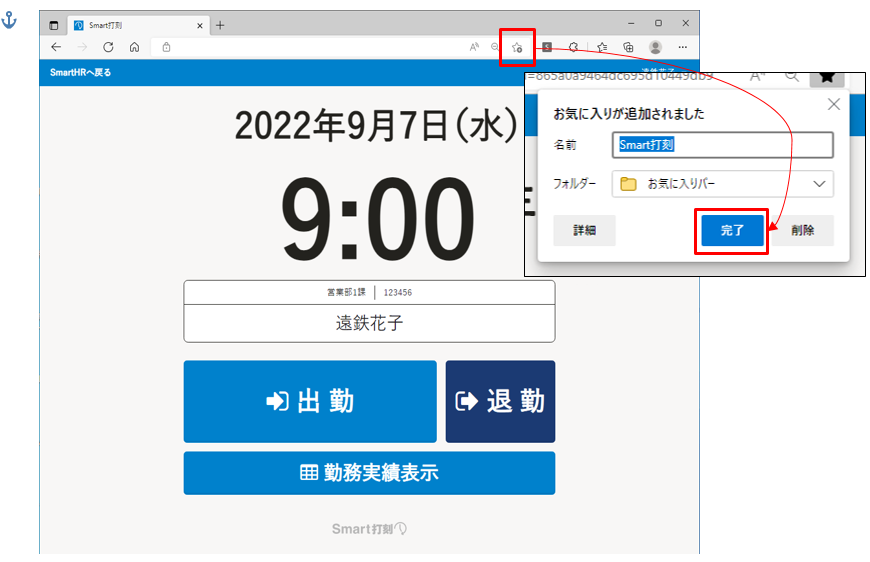This screenshot has width=870, height=562.
Task: Open browser settings and more menu
Action: coord(682,47)
